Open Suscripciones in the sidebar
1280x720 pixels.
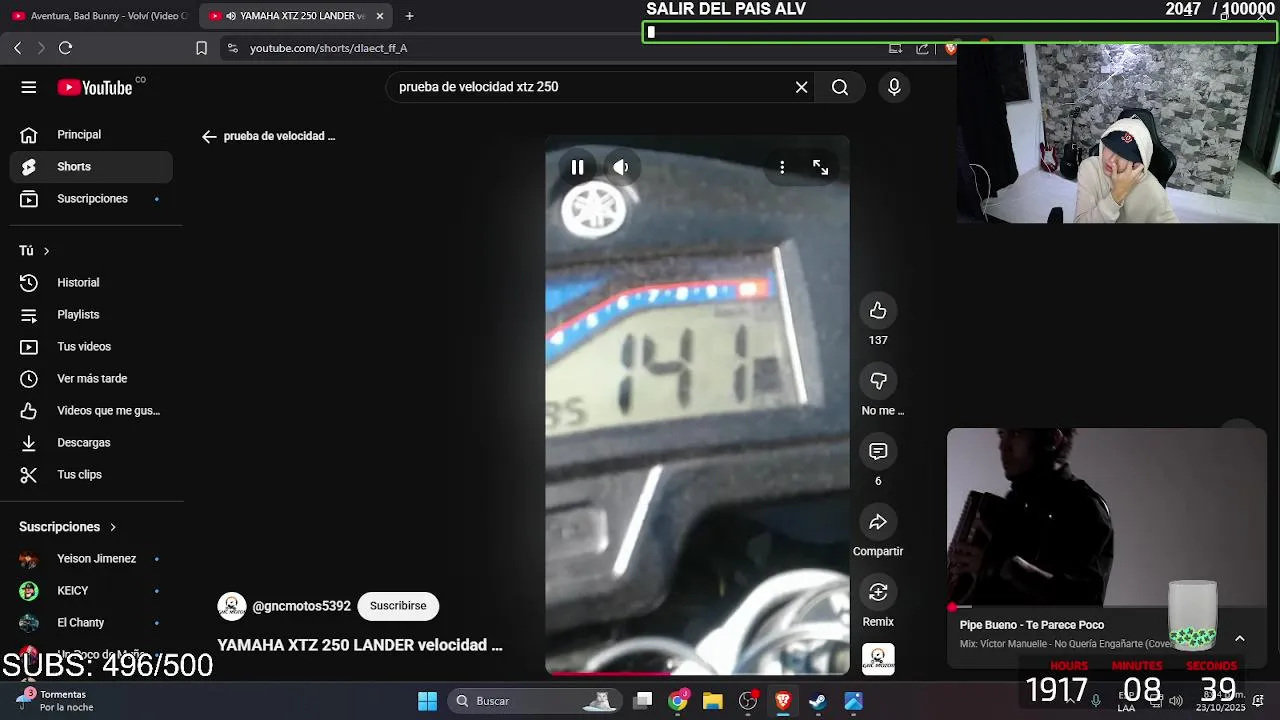(91, 199)
